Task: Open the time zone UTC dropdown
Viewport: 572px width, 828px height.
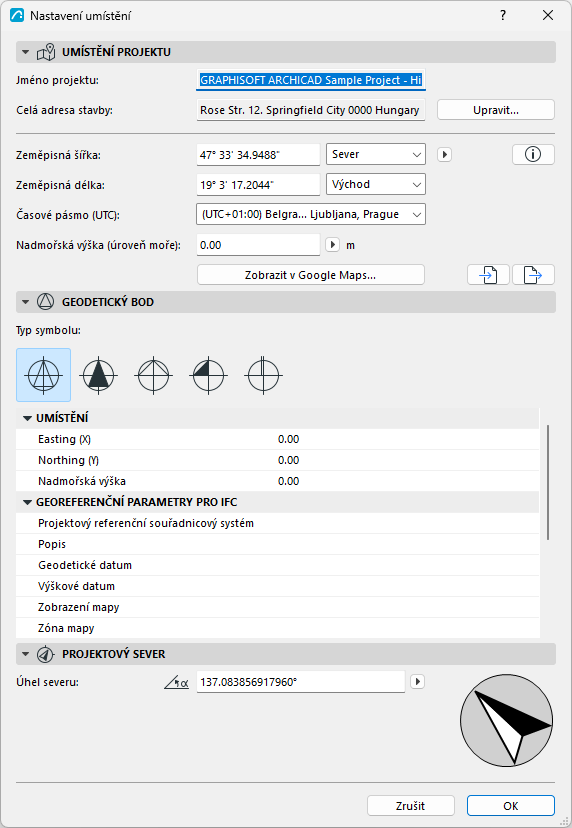Action: [311, 214]
